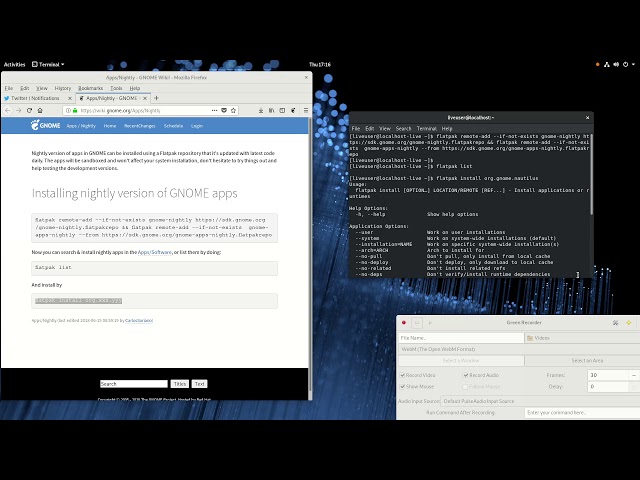Open the Audio Input Source dropdown
The image size is (640, 480).
(540, 401)
